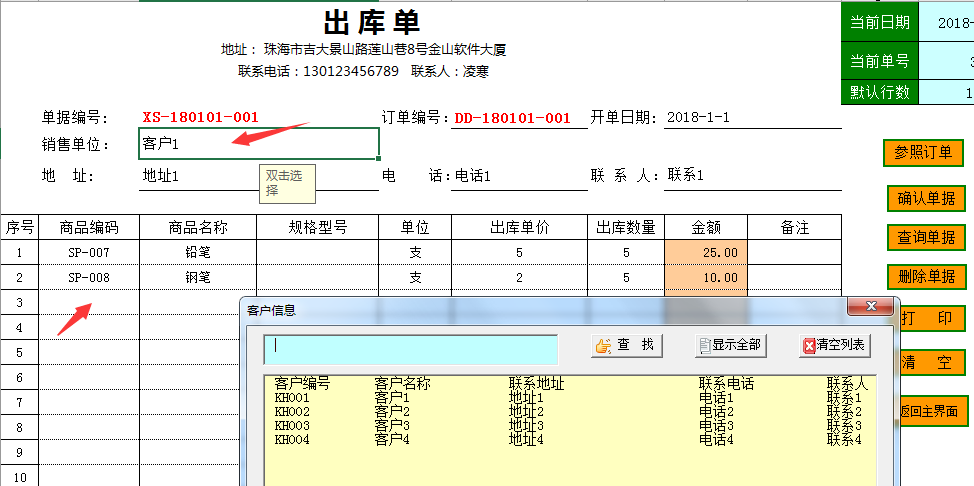Click the 金额 cell showing 25.00
This screenshot has height=486, width=974.
tap(706, 252)
